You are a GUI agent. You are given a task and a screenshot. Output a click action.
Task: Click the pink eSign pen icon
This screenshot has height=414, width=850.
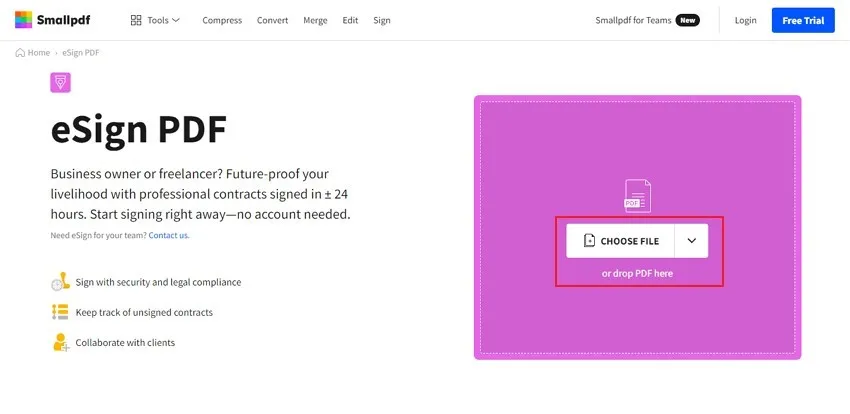61,82
